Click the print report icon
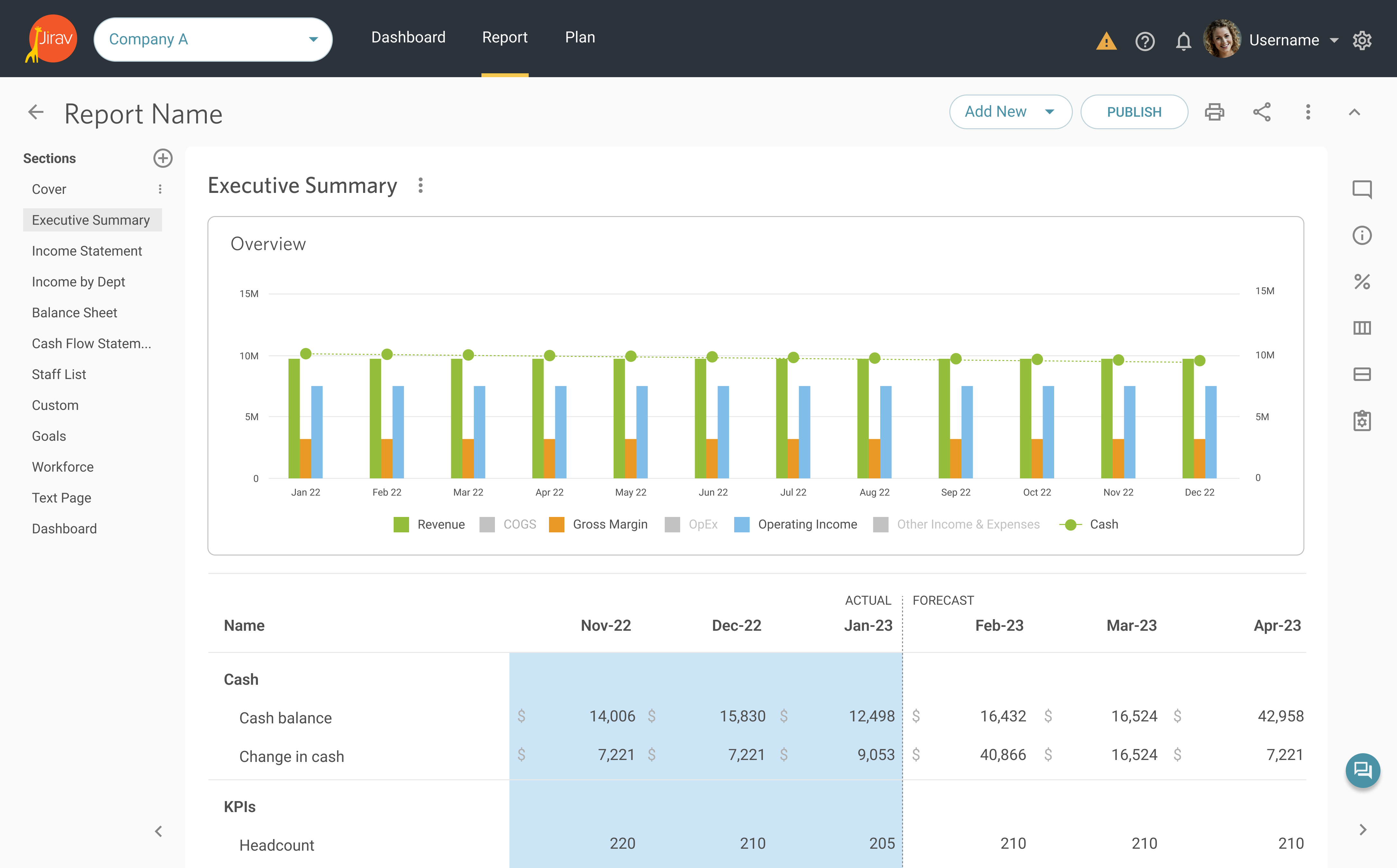The width and height of the screenshot is (1397, 868). pyautogui.click(x=1214, y=112)
